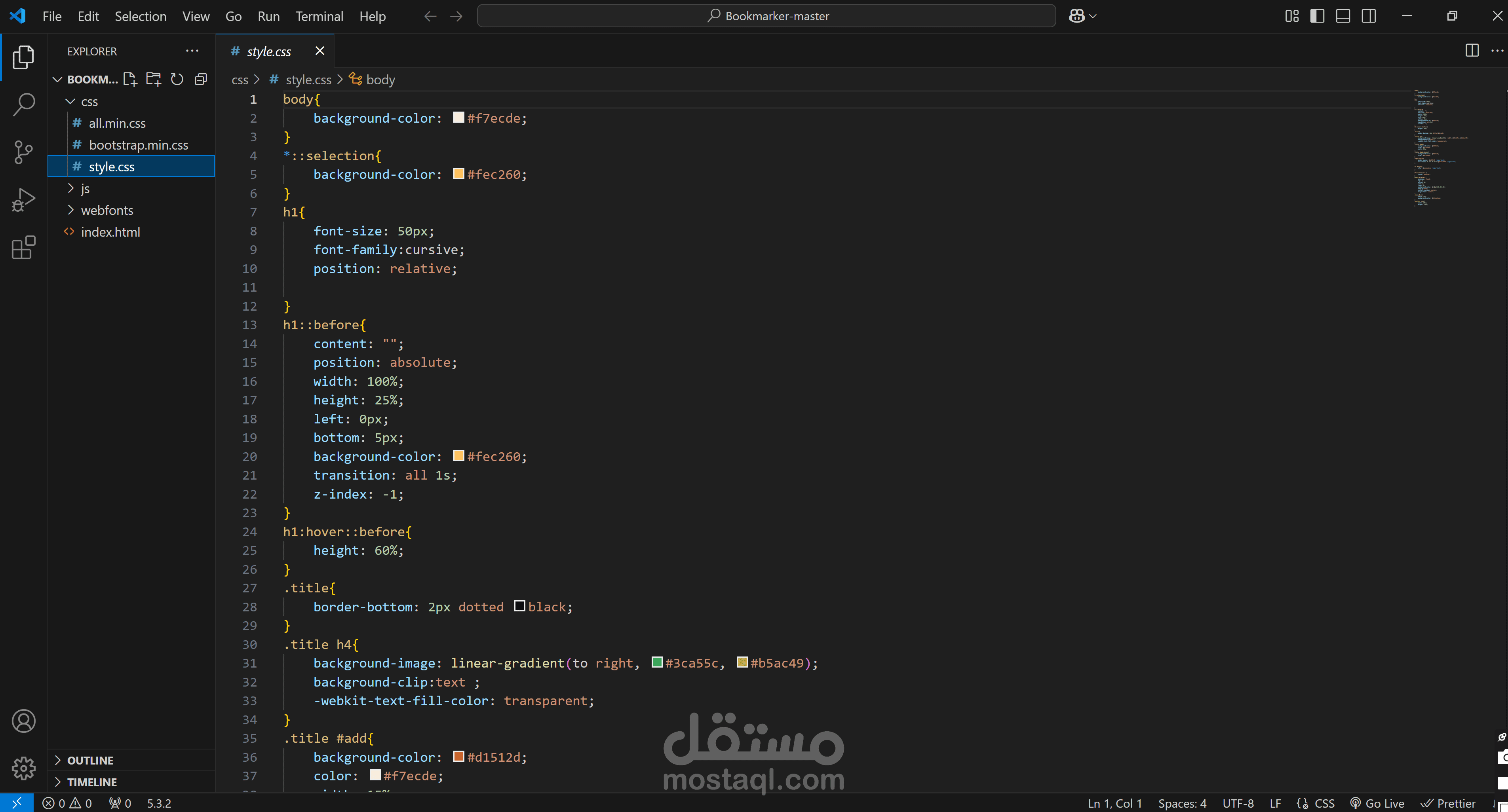
Task: Open the Selection menu
Action: (x=141, y=16)
